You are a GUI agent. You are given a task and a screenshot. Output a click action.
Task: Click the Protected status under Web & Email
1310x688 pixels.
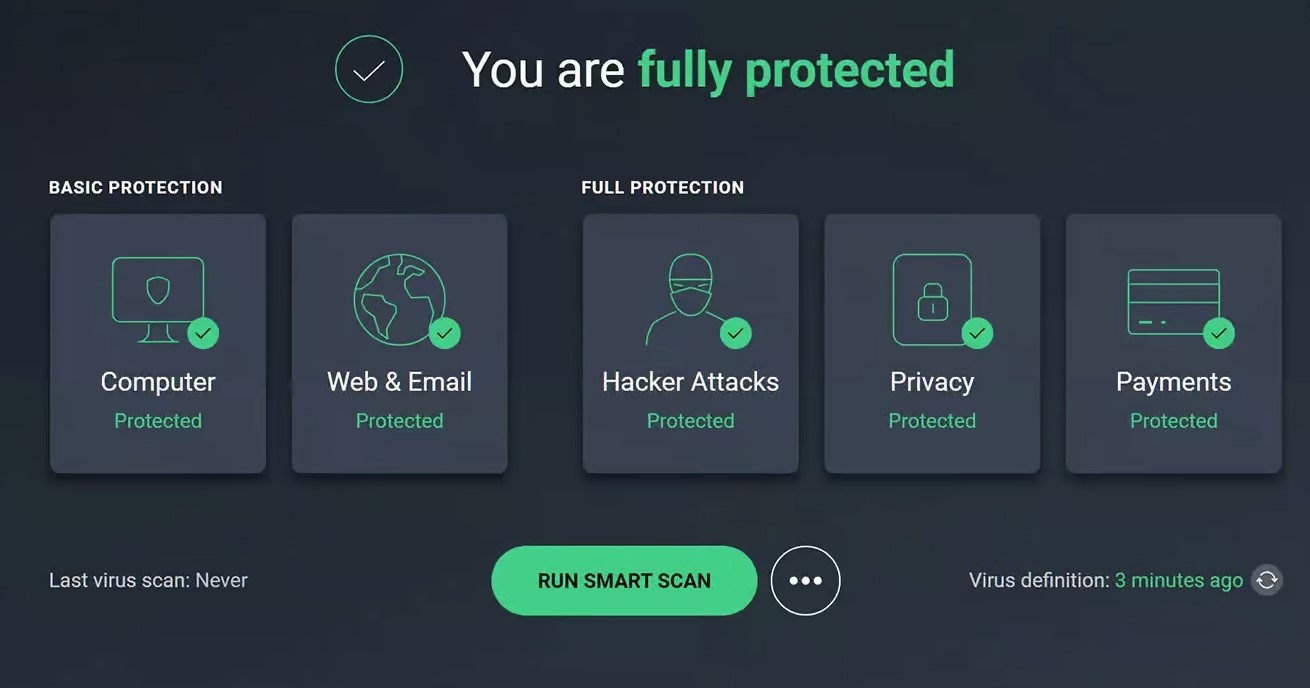399,421
